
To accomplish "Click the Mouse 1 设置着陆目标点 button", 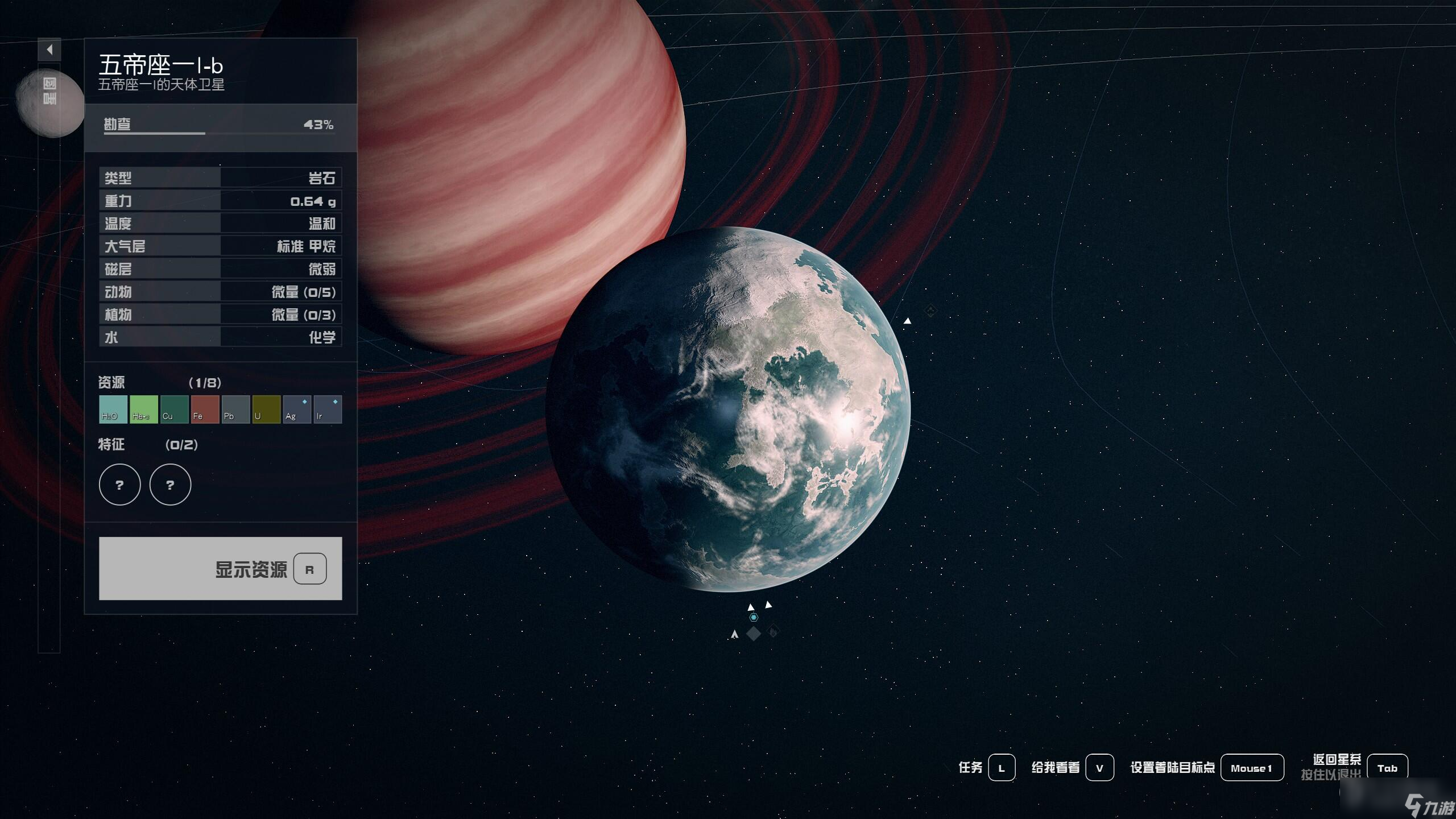I will [x=1252, y=768].
